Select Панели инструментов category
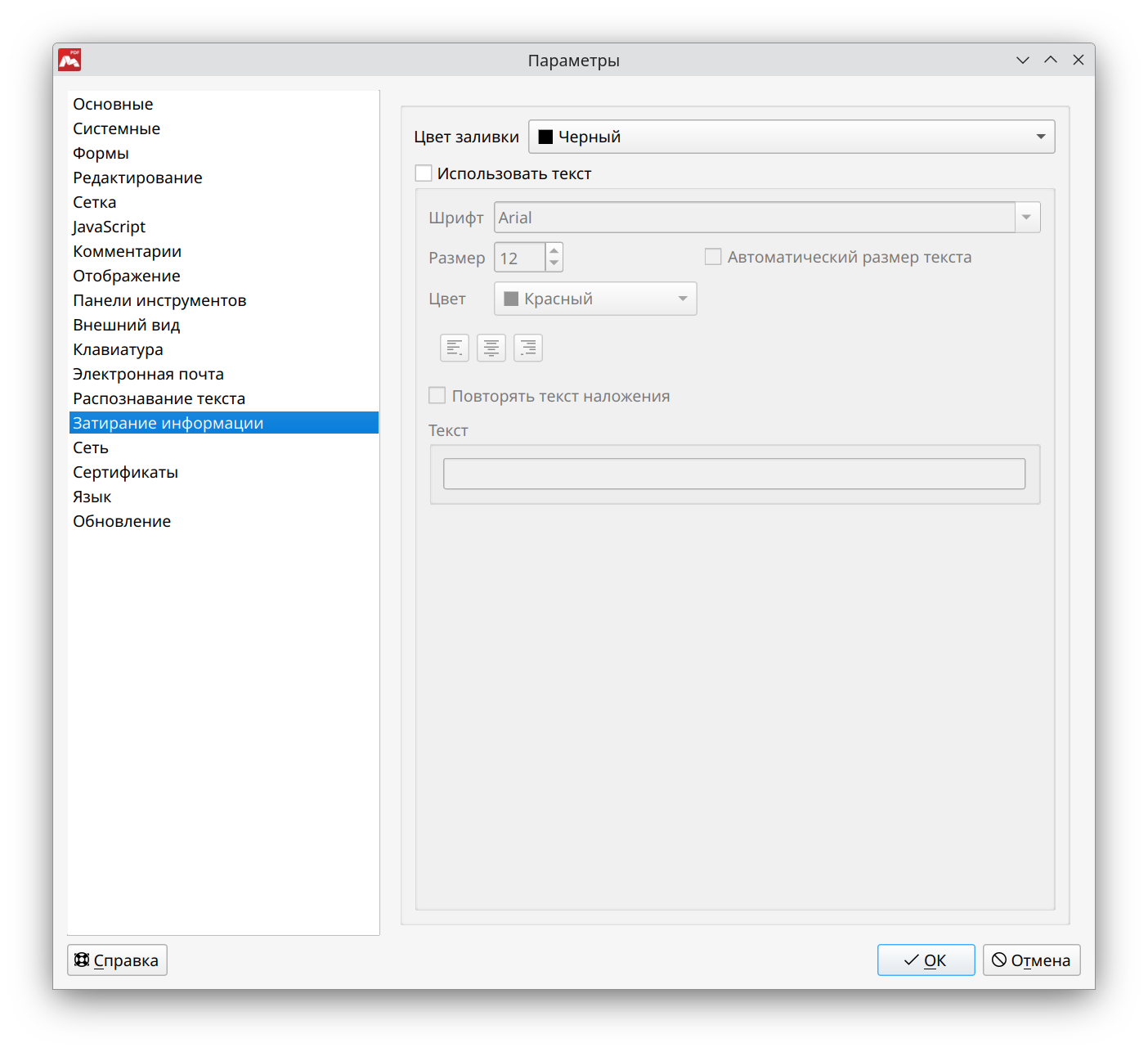Screen dimensions: 1148x1052 tap(223, 300)
